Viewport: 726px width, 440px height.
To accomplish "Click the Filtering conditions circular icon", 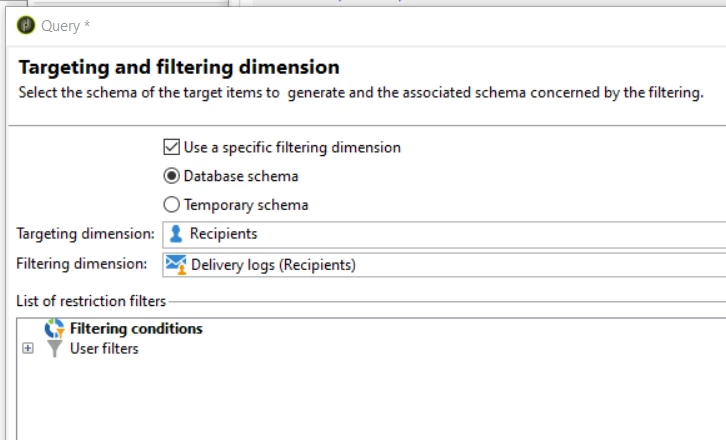I will pos(54,328).
